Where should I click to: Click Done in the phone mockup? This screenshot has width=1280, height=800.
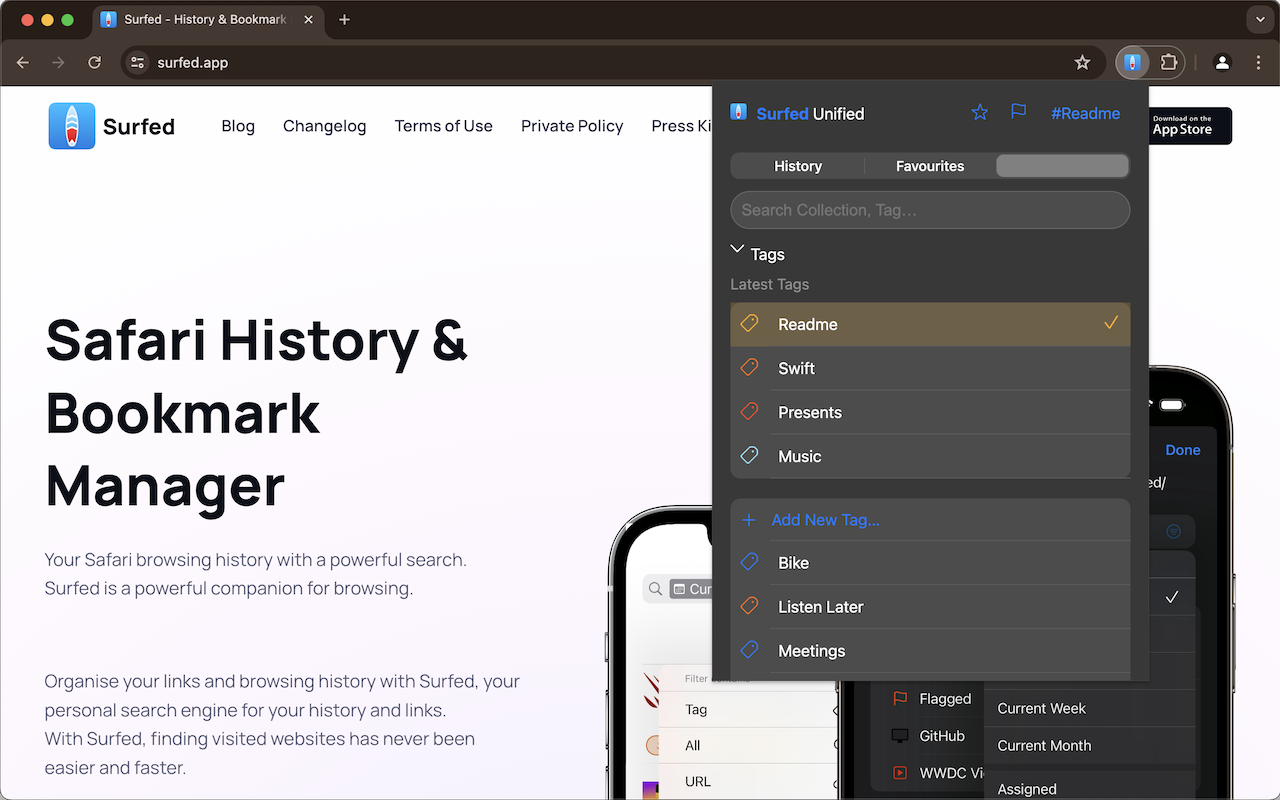pos(1183,450)
